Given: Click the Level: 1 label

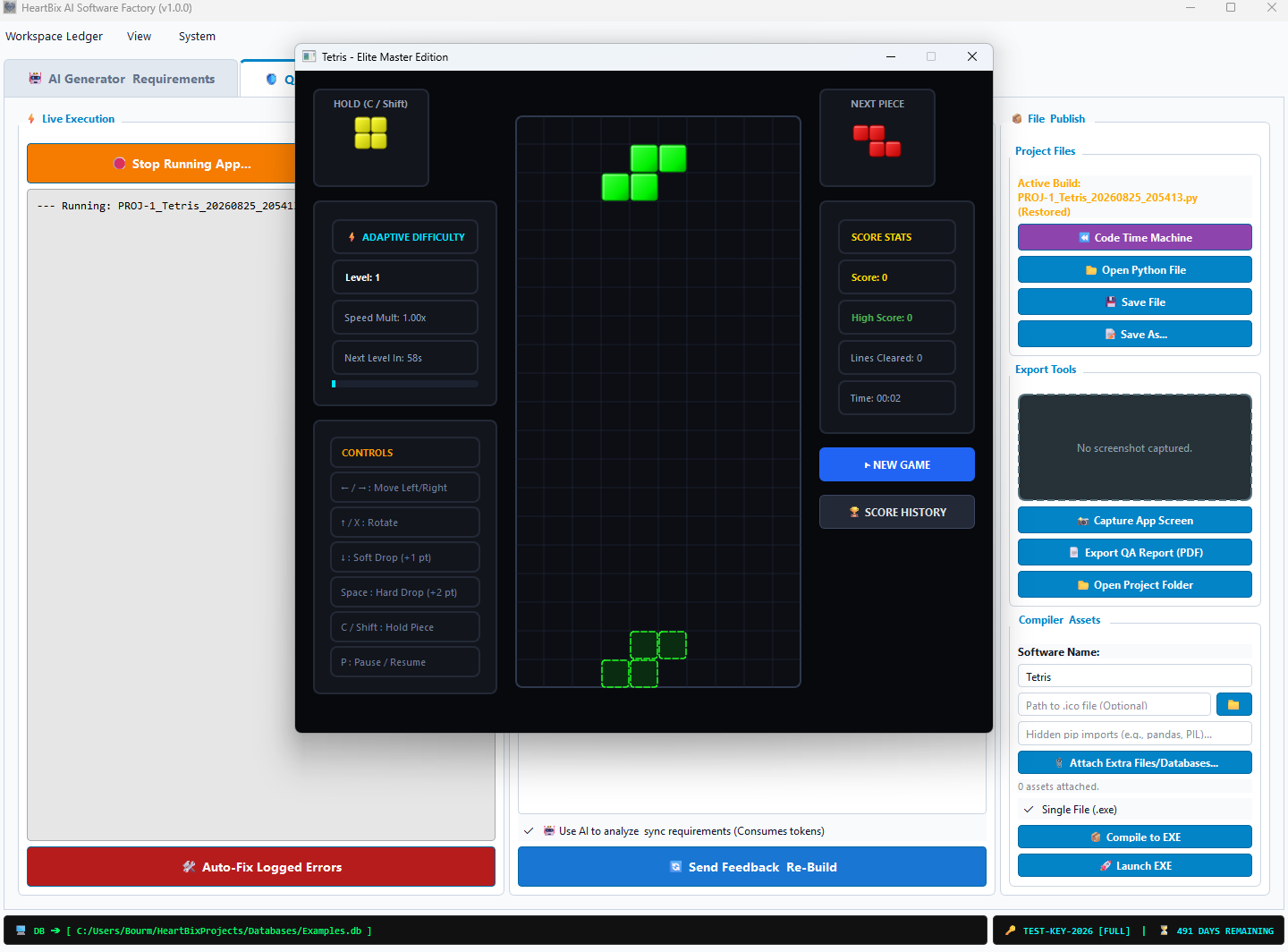Looking at the screenshot, I should 405,277.
